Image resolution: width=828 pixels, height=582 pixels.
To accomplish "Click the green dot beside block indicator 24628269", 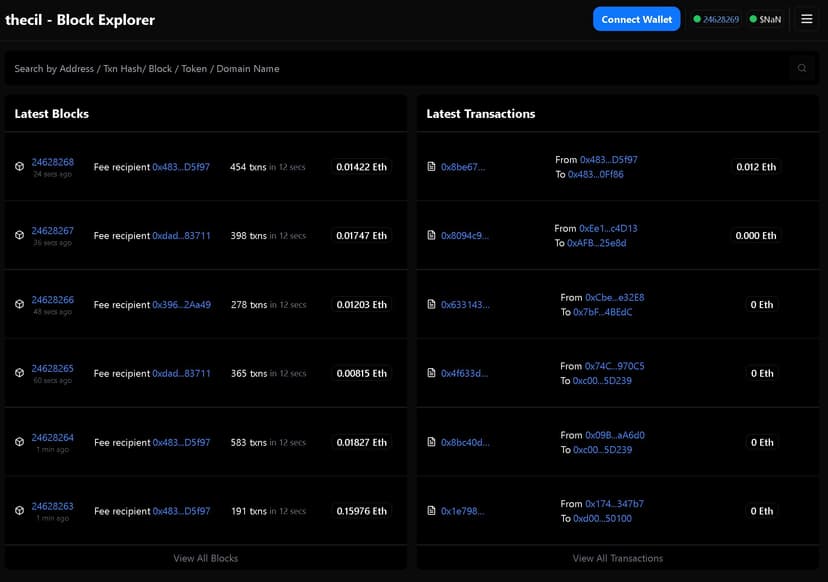I will [x=699, y=18].
